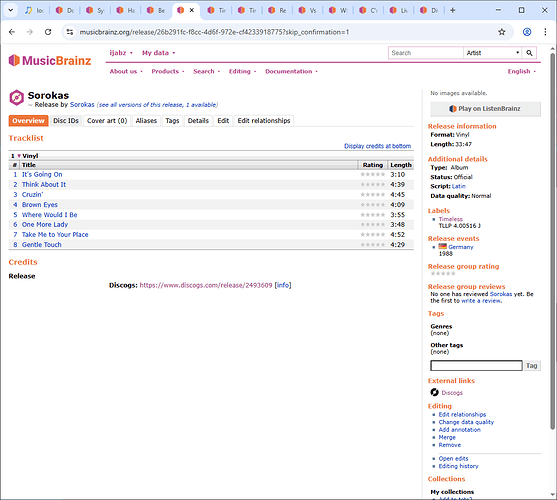Viewport: 557px width, 500px height.
Task: Collapse the Vinyl medium tracklist
Action: click(19, 156)
